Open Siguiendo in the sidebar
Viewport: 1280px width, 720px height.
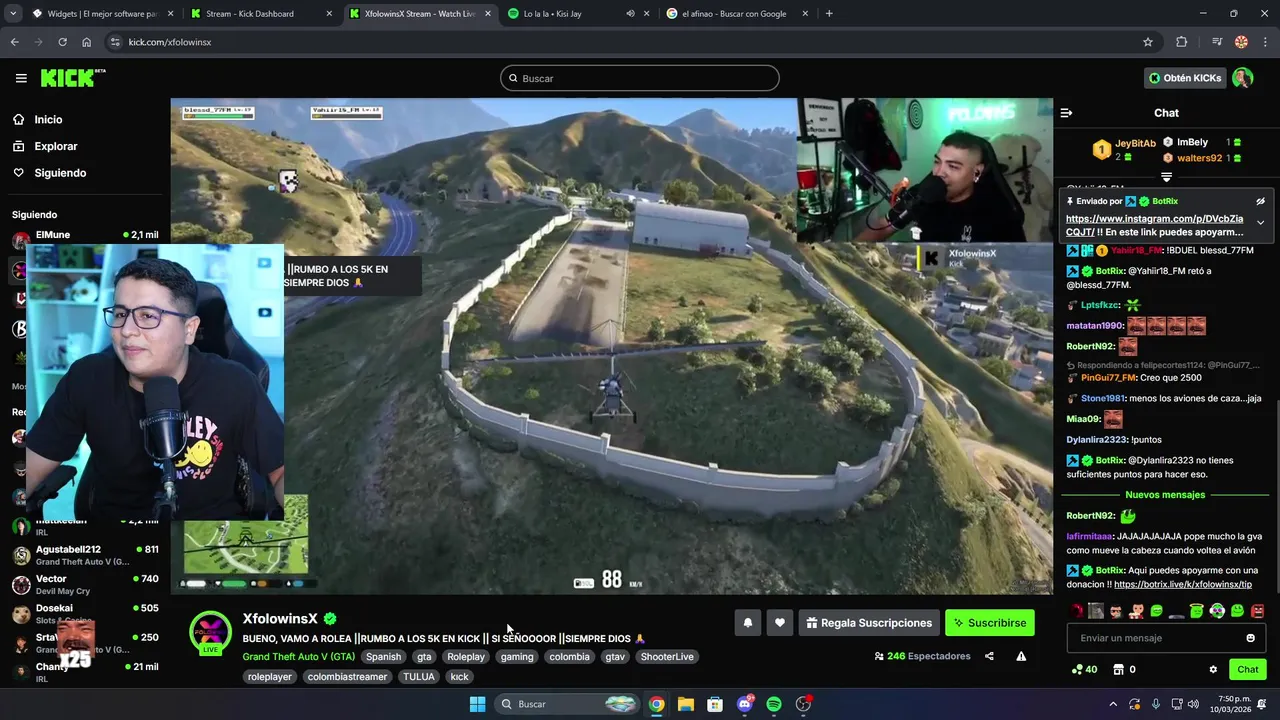click(x=60, y=173)
